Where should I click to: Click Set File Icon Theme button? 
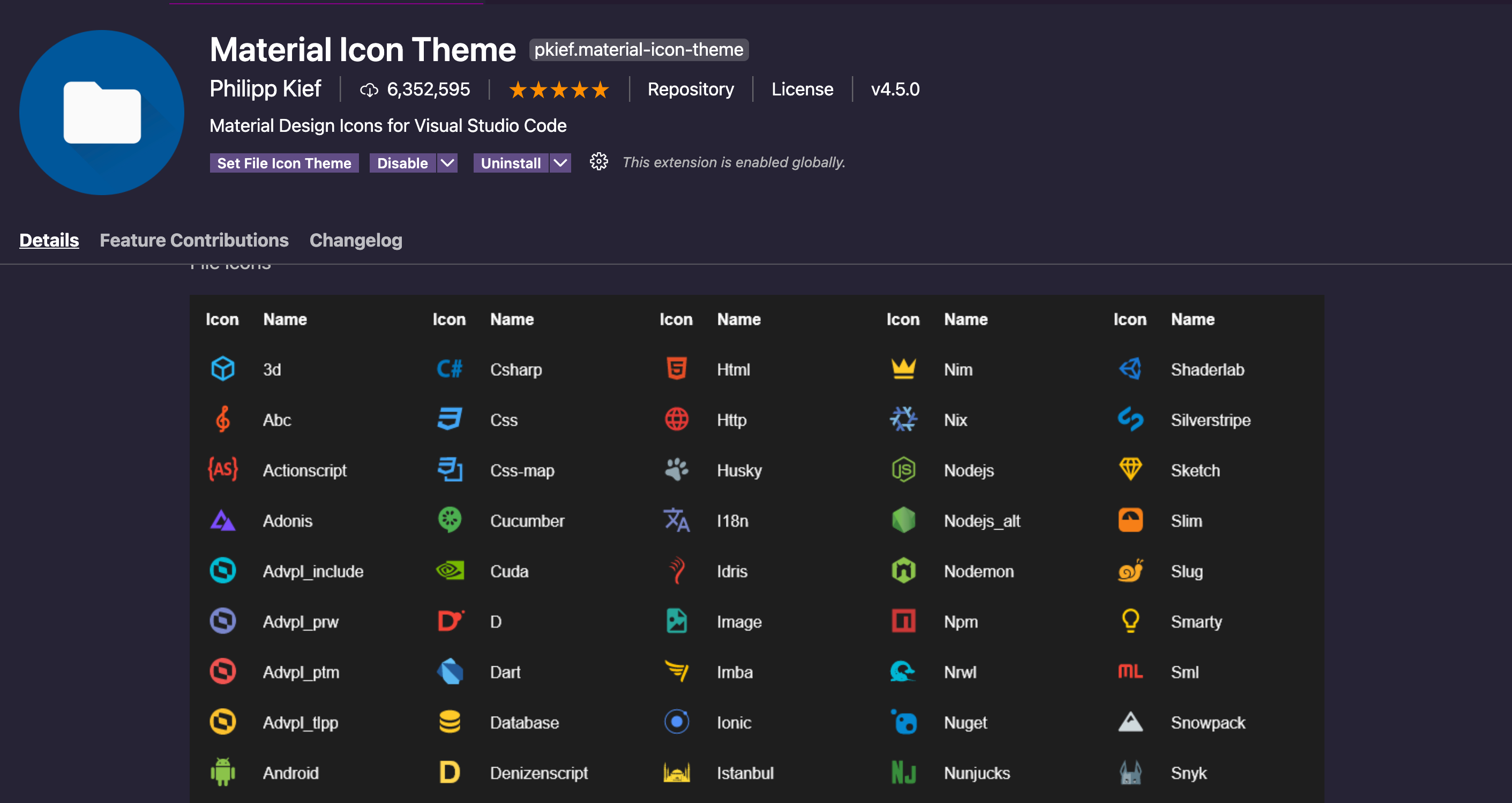click(284, 163)
